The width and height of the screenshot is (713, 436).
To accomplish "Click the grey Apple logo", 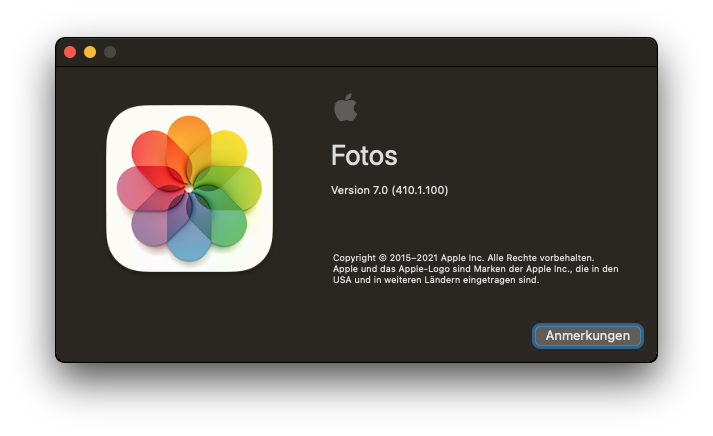I will [346, 107].
